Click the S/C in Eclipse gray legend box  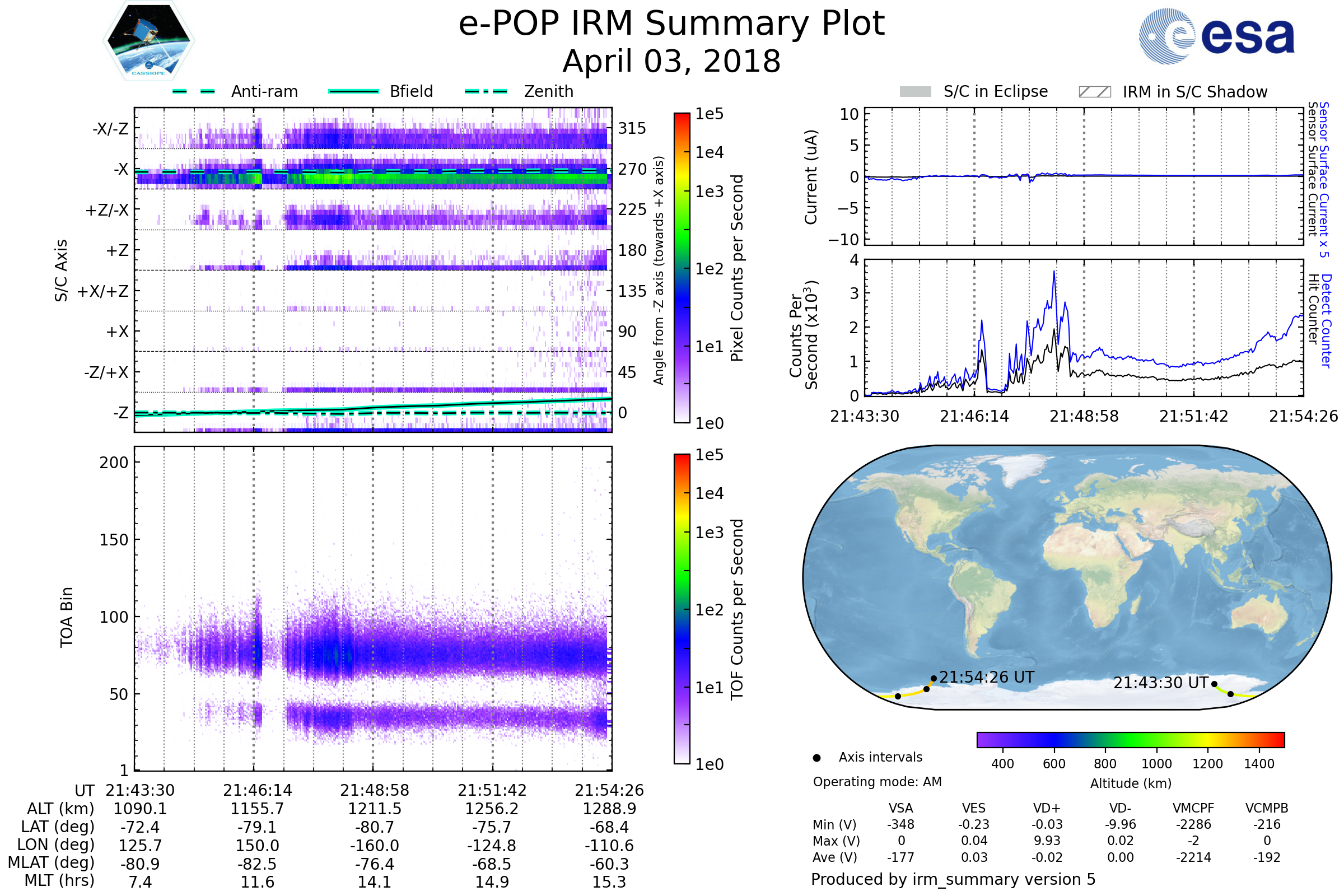pos(915,92)
